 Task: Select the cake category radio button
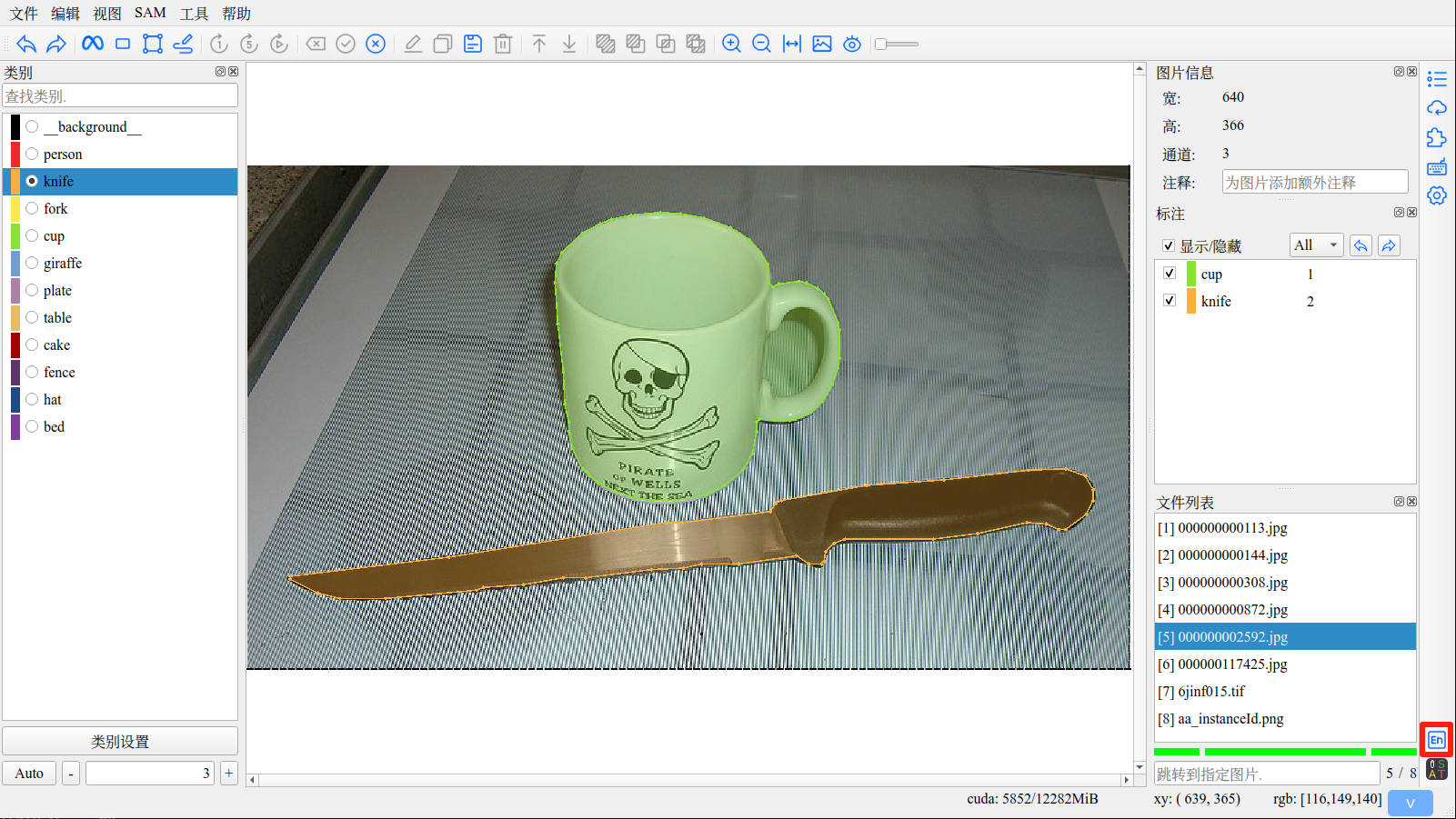pos(32,345)
